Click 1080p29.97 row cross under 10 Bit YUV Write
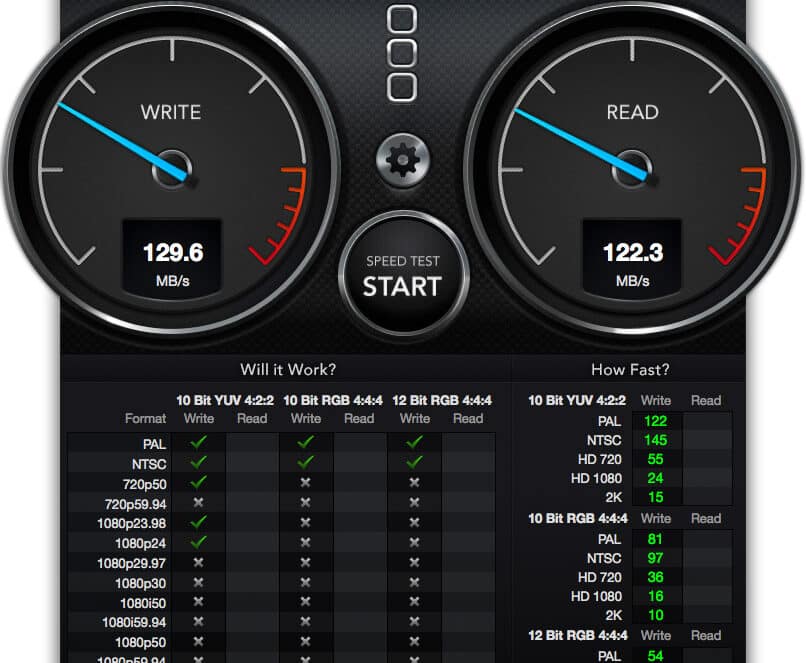This screenshot has height=663, width=806. coord(198,562)
